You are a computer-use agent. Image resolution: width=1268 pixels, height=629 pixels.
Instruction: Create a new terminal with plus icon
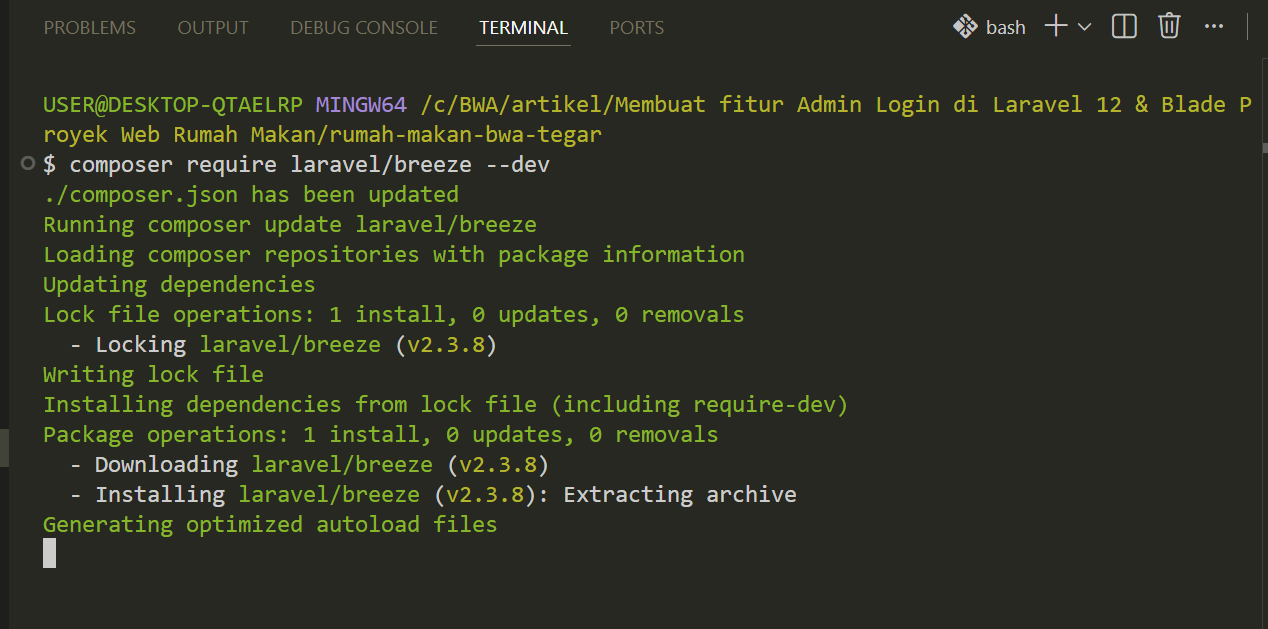(1056, 27)
